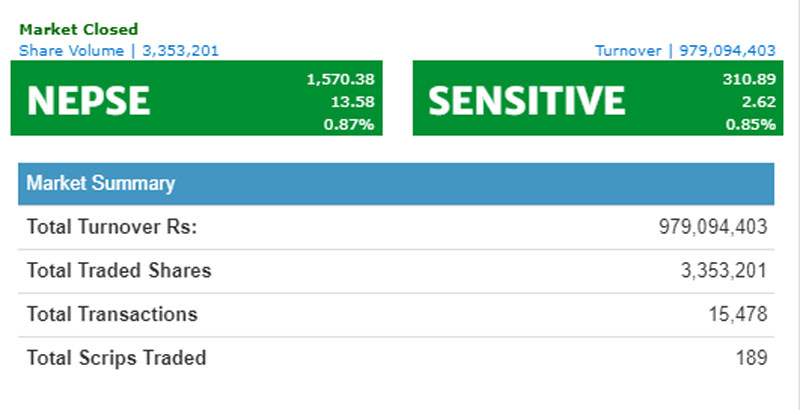
Task: Select the Total Transactions row label
Action: coord(112,314)
